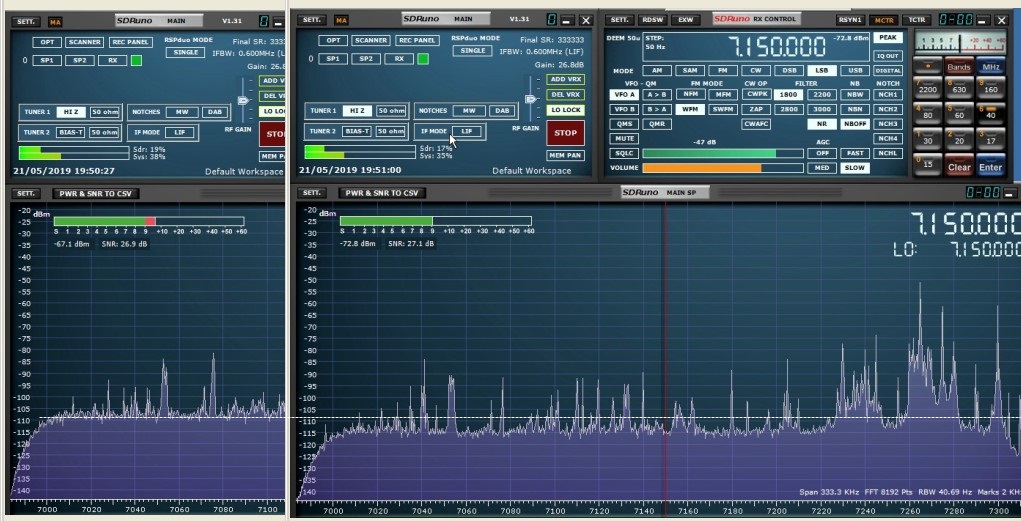The image size is (1021, 521).
Task: Click the S-meter gauge in RX Control
Action: point(960,42)
